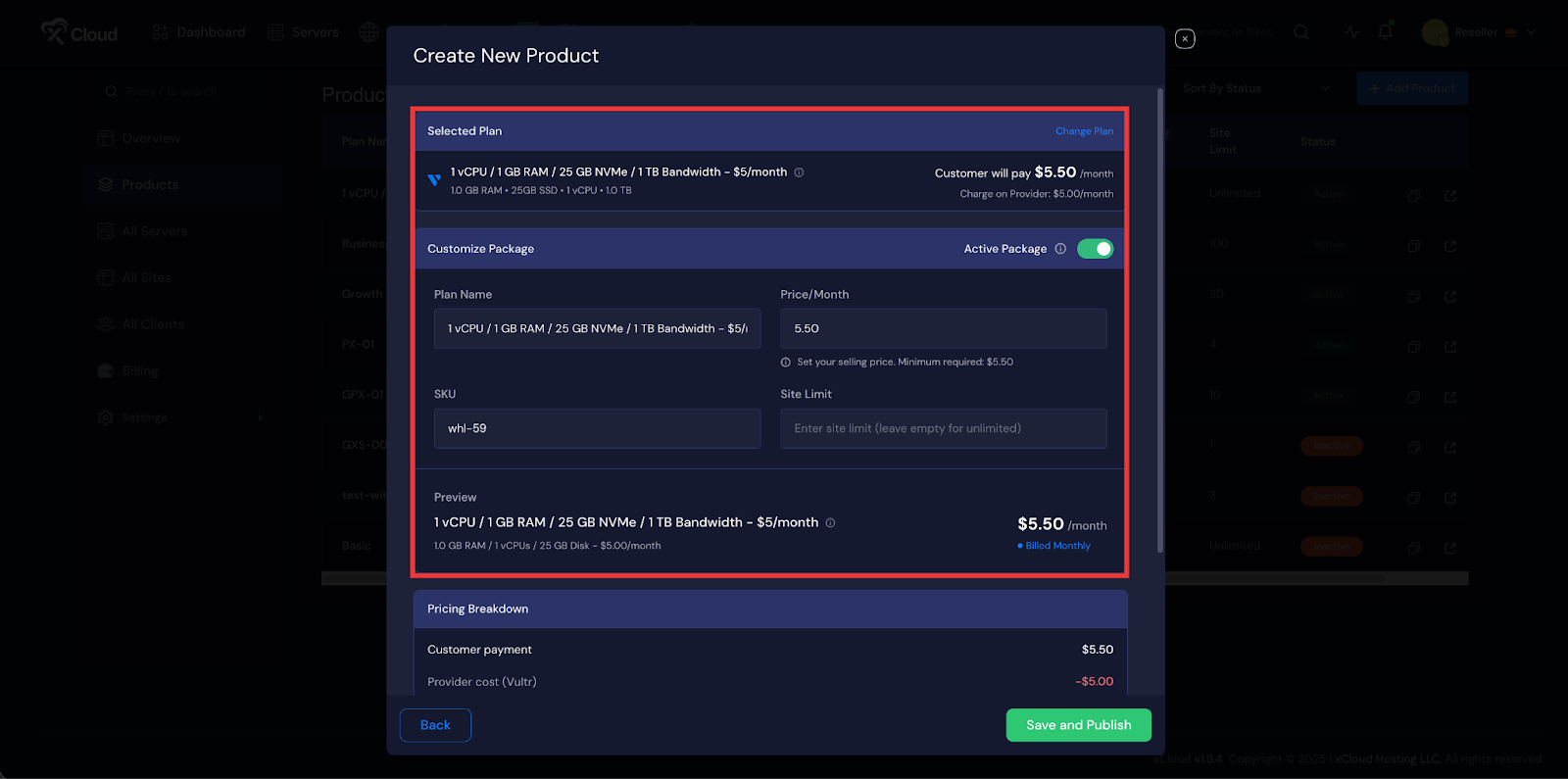This screenshot has height=779, width=1568.
Task: Click the Change Plan link
Action: coord(1084,131)
